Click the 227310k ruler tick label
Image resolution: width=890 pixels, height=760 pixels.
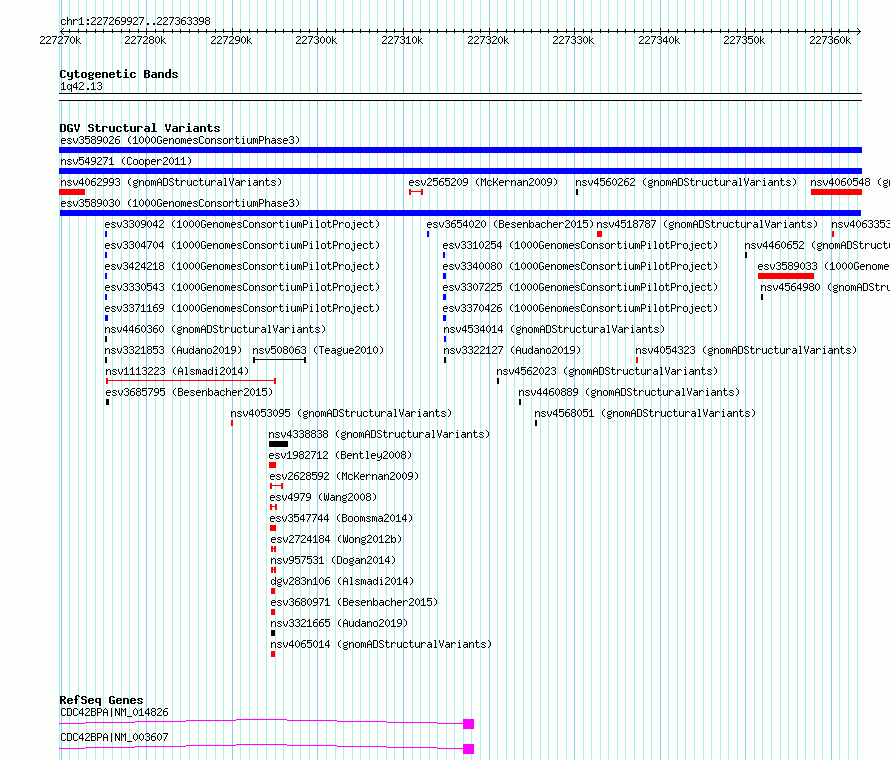click(x=402, y=40)
